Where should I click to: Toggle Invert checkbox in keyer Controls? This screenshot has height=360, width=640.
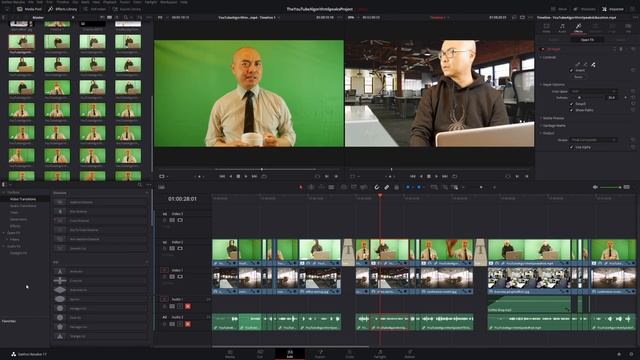pos(571,70)
